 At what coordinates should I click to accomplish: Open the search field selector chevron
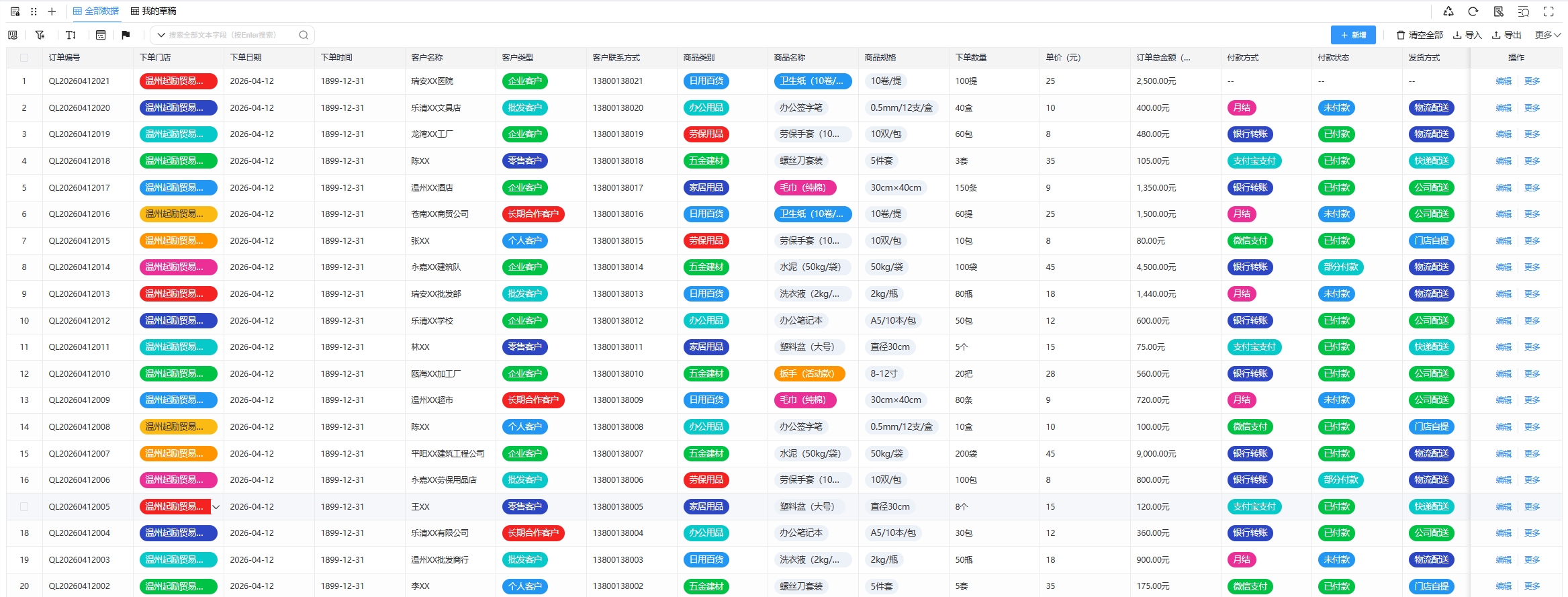coord(161,35)
